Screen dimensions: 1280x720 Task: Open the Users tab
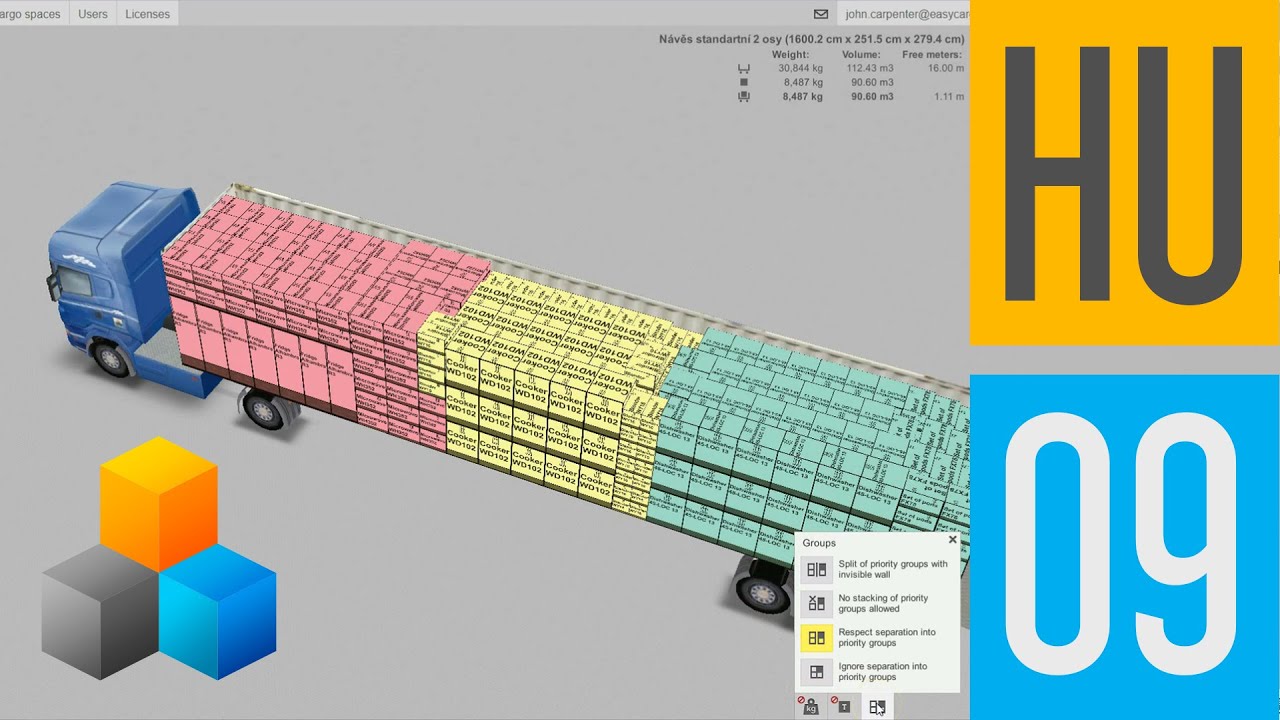pyautogui.click(x=93, y=14)
